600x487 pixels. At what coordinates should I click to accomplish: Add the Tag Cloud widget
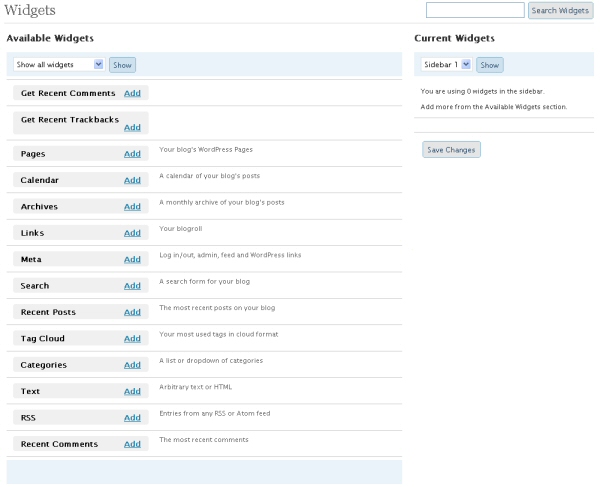tap(132, 339)
